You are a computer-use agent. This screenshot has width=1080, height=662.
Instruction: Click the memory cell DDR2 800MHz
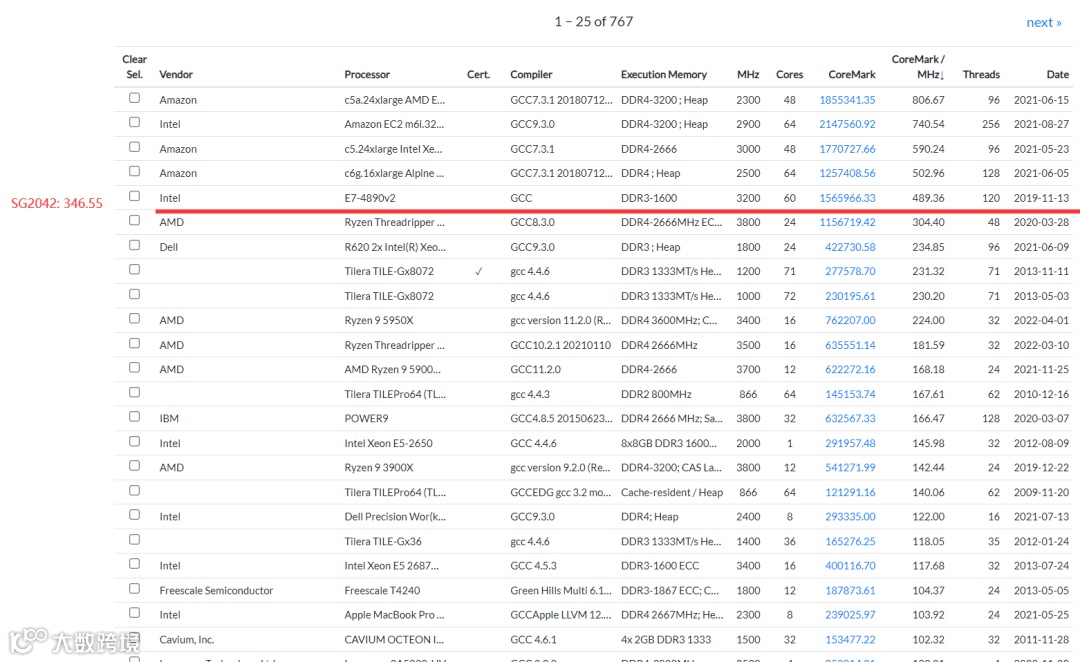point(656,394)
